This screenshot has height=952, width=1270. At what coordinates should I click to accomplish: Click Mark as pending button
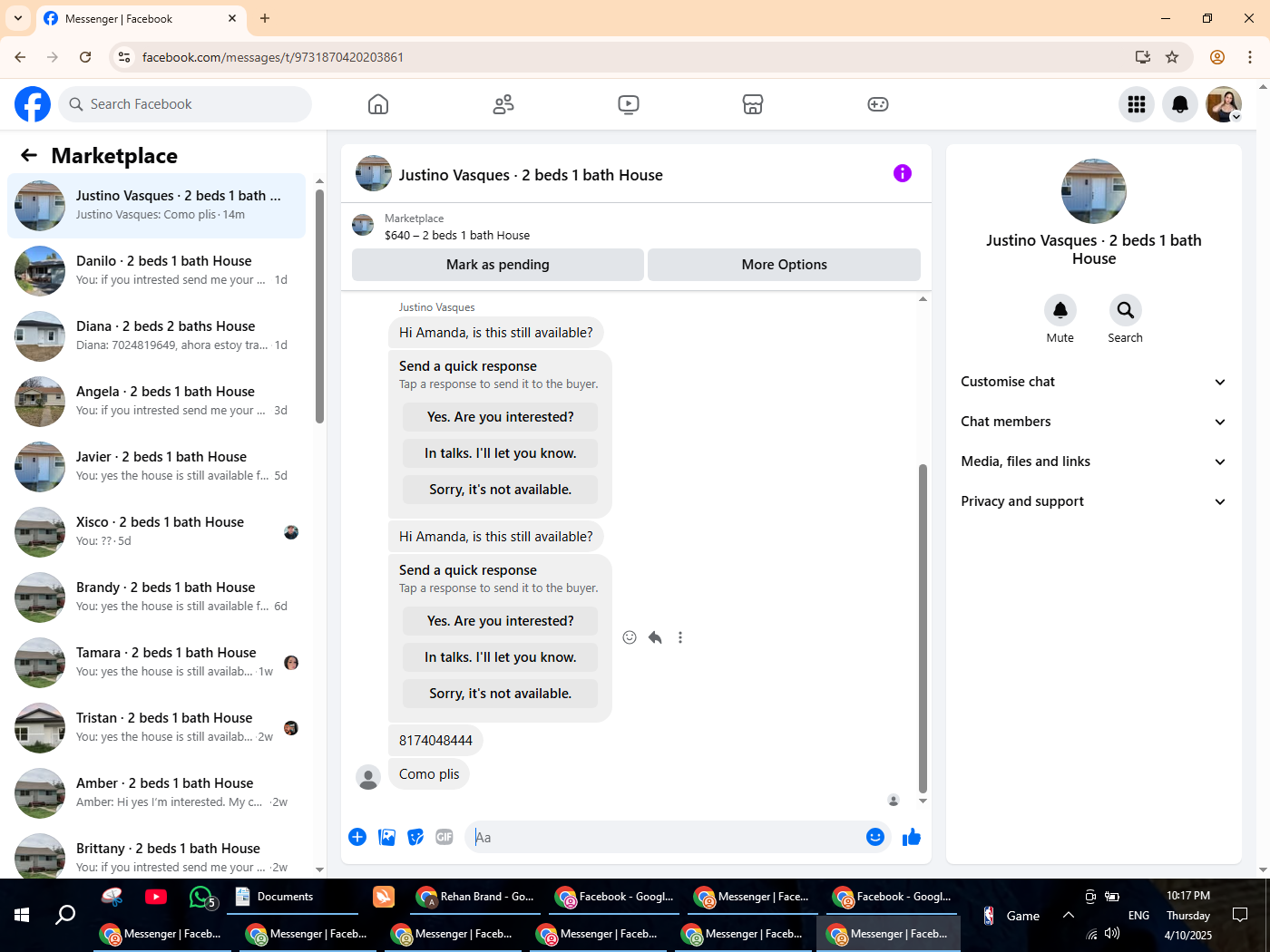pyautogui.click(x=498, y=265)
